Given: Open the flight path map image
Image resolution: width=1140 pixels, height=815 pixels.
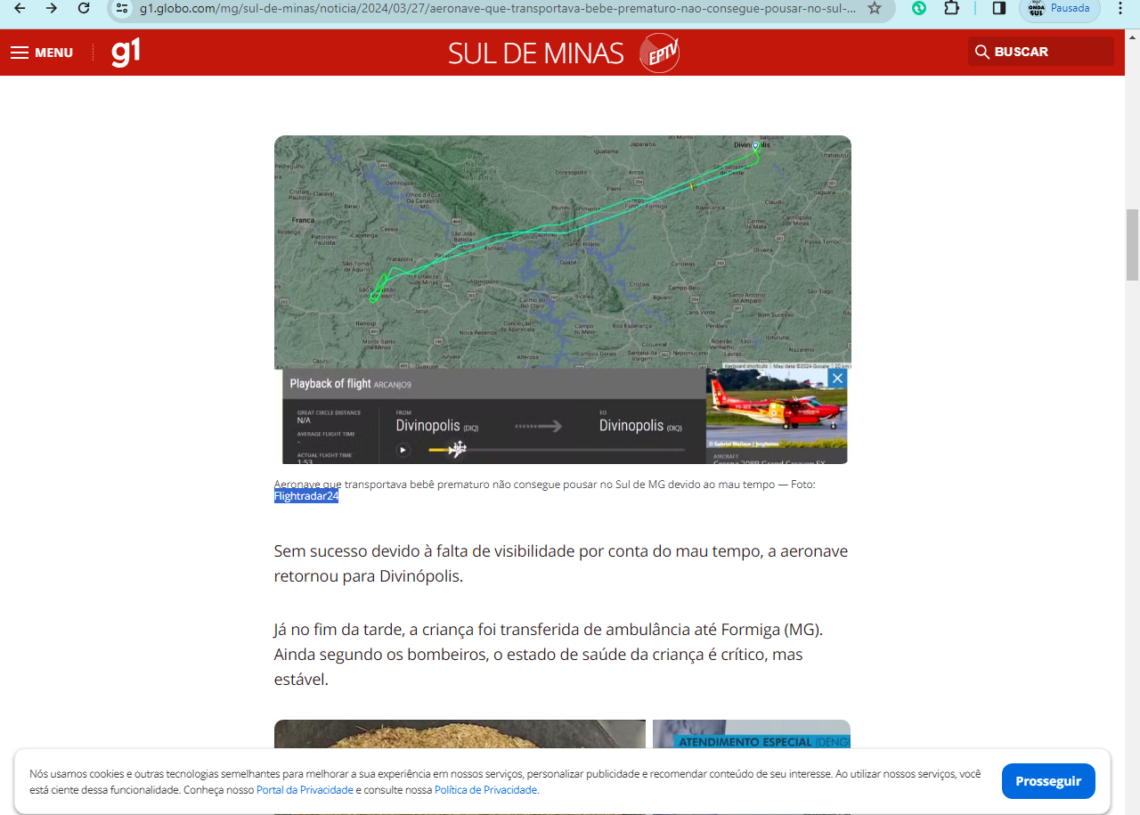Looking at the screenshot, I should click(x=562, y=252).
